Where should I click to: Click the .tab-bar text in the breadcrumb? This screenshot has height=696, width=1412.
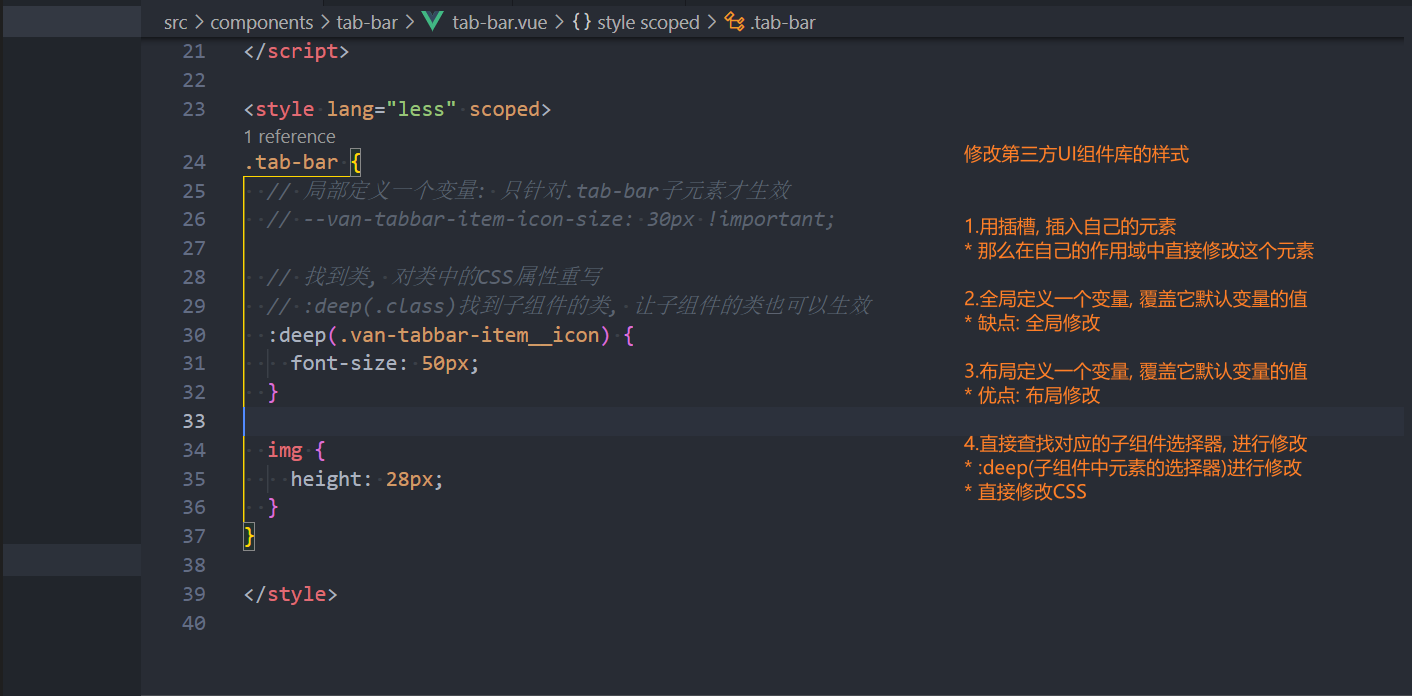coord(783,21)
